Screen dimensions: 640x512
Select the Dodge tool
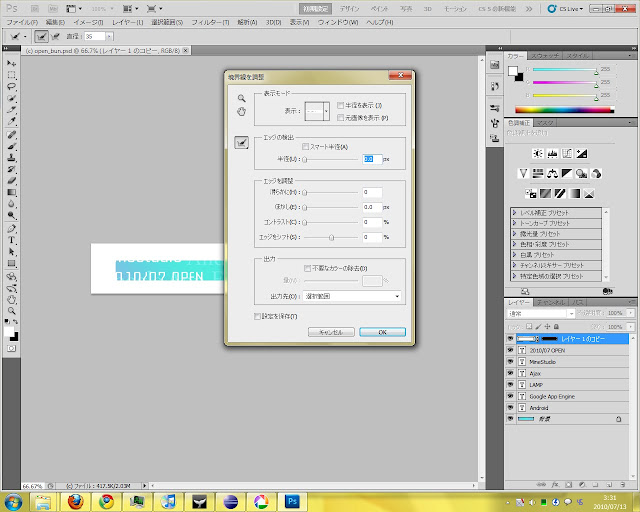pyautogui.click(x=11, y=215)
